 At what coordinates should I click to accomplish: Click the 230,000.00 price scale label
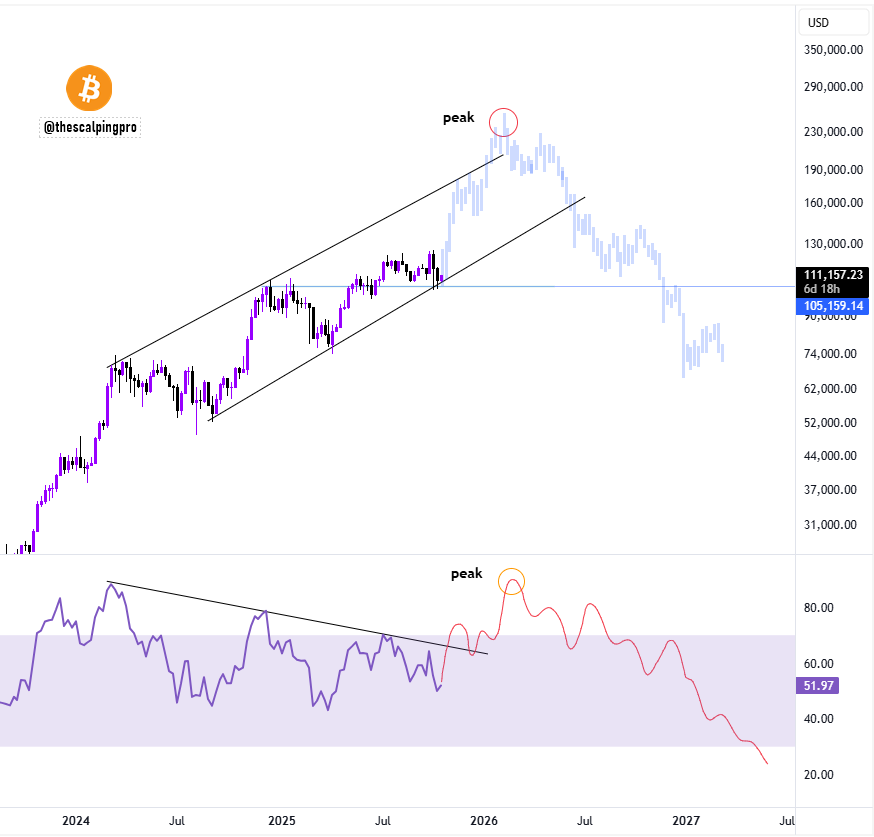[x=834, y=131]
